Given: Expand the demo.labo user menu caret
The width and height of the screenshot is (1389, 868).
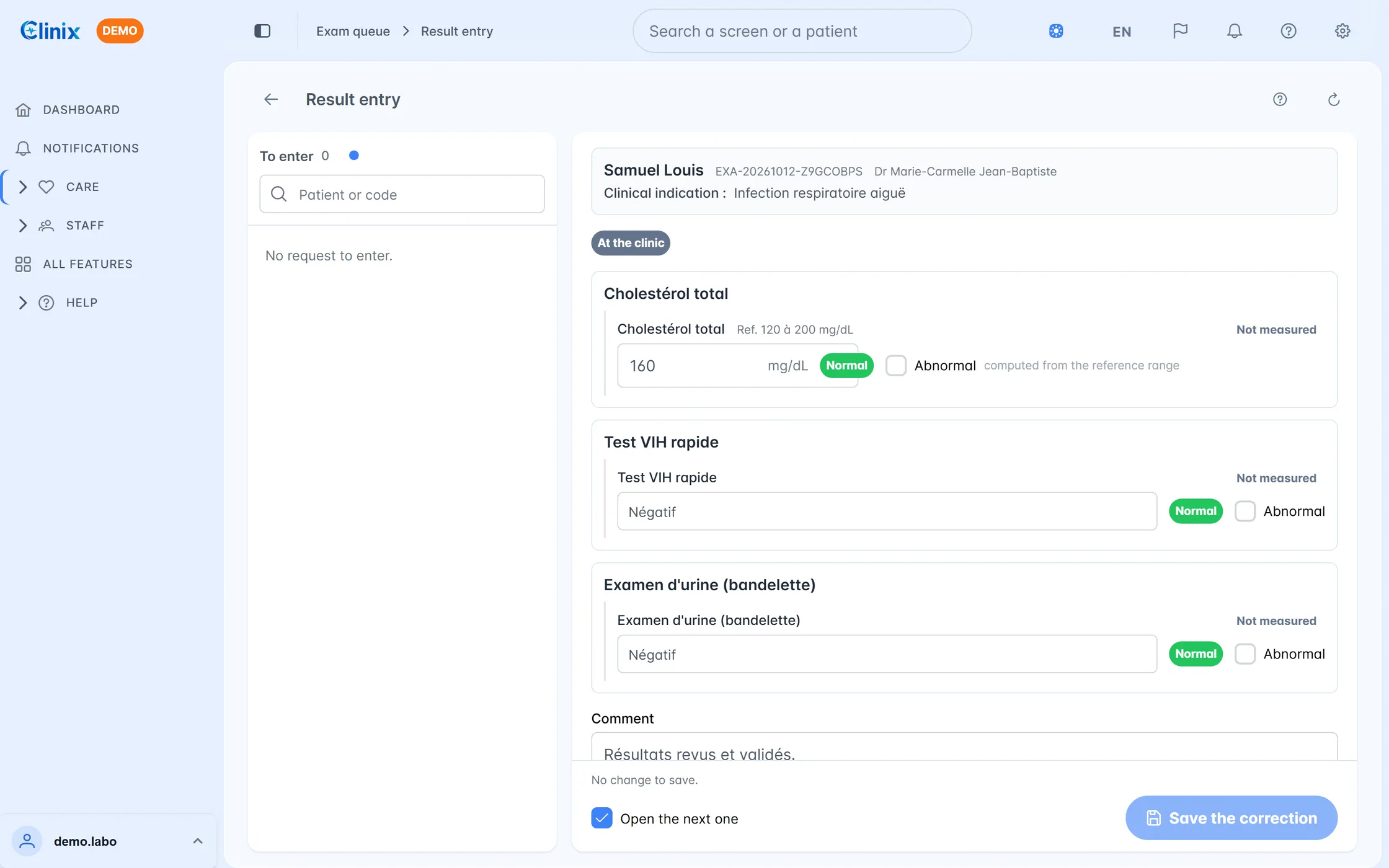Looking at the screenshot, I should tap(198, 841).
